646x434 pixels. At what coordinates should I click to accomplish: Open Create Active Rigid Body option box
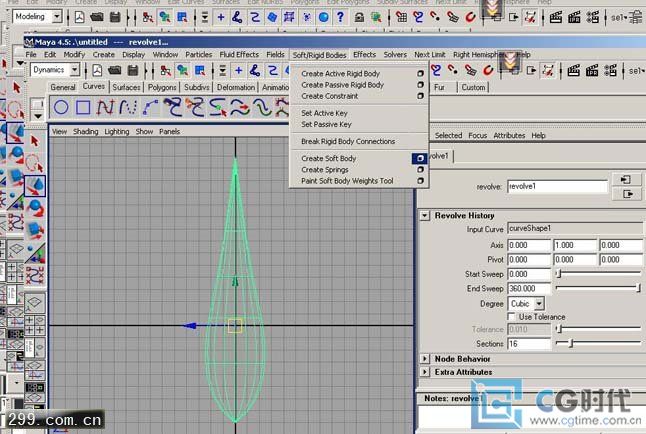pyautogui.click(x=420, y=73)
